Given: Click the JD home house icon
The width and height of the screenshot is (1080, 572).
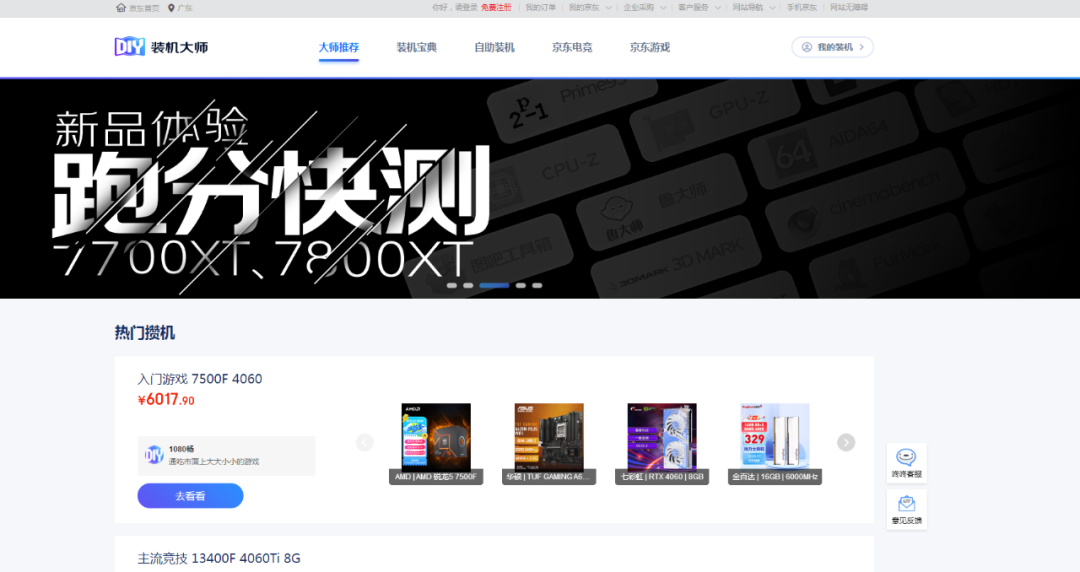Looking at the screenshot, I should point(121,8).
